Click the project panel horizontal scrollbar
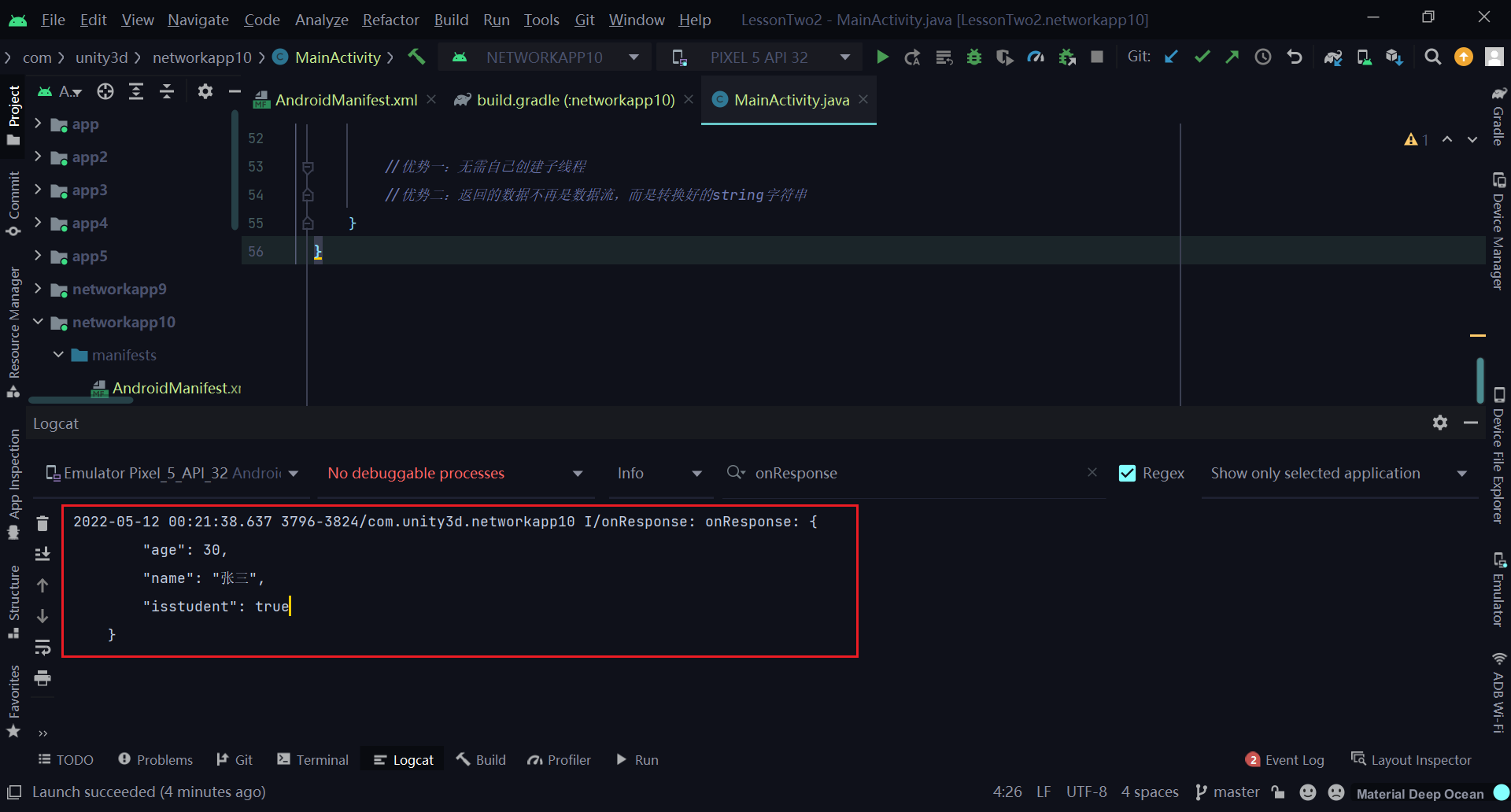 point(80,400)
